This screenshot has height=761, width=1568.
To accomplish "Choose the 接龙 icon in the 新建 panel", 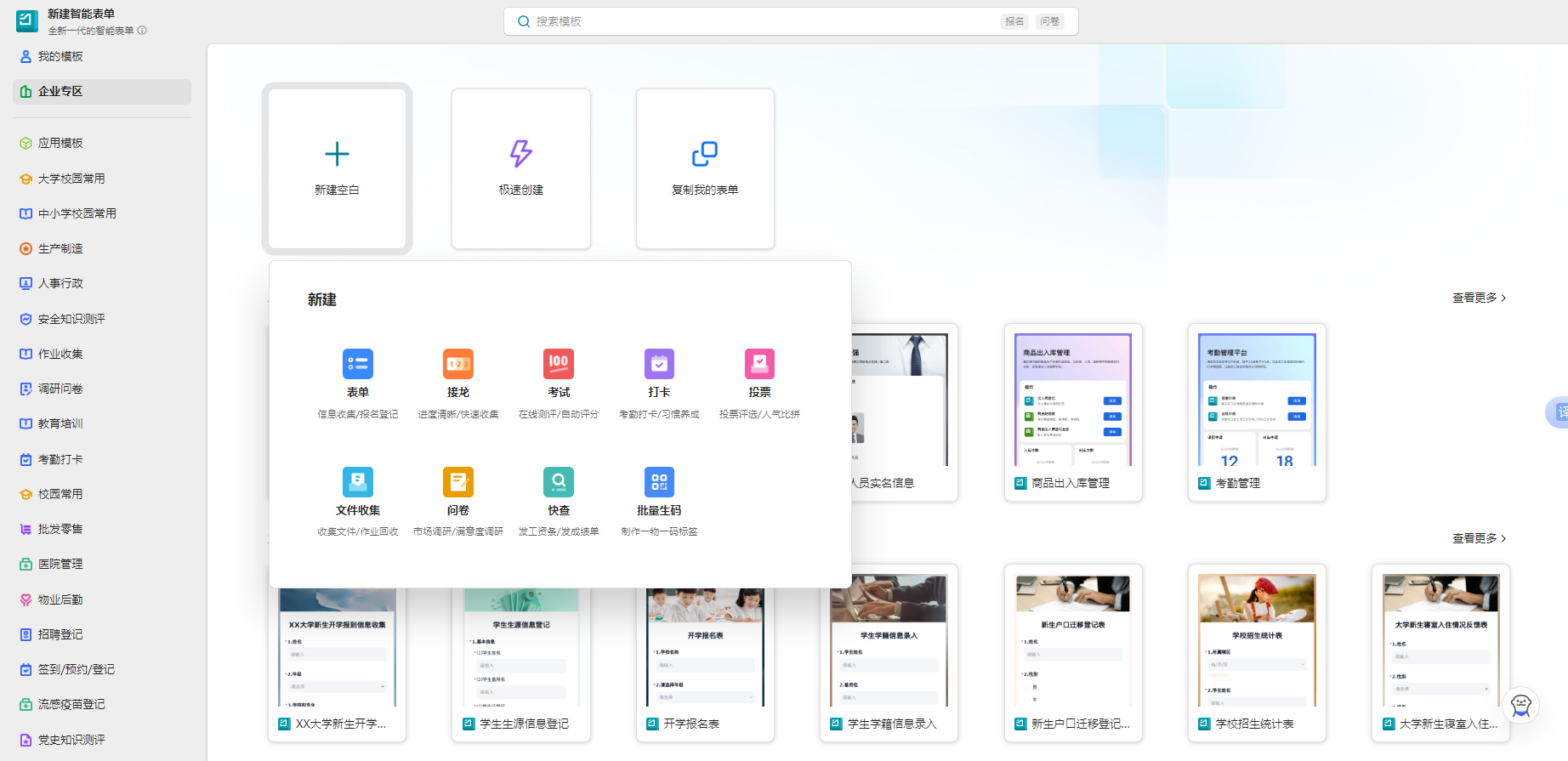I will point(457,364).
